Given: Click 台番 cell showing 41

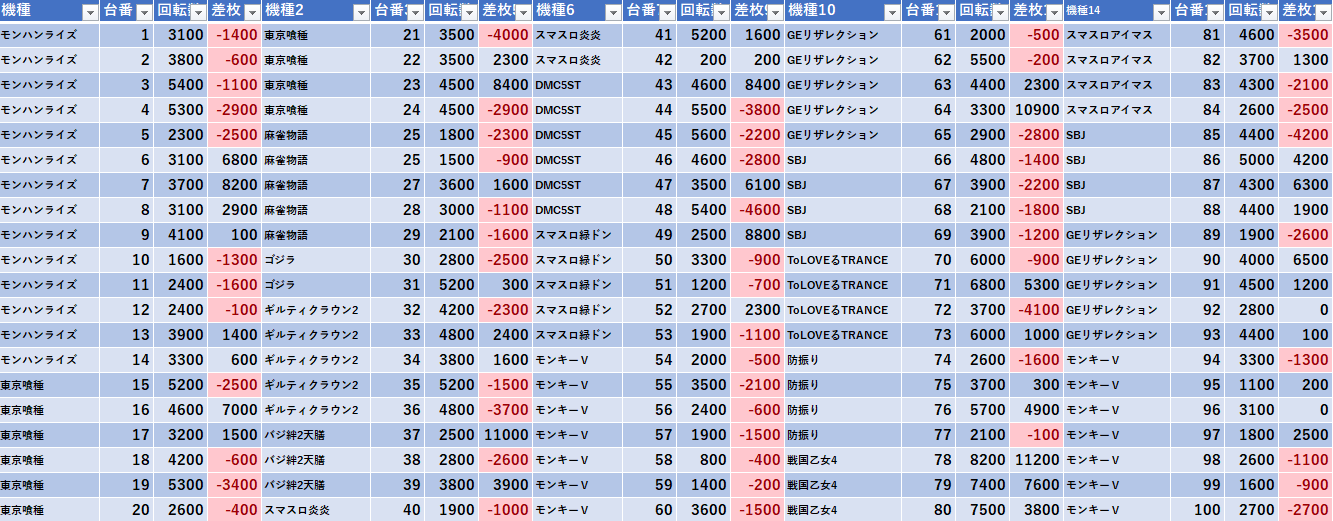Looking at the screenshot, I should pyautogui.click(x=649, y=35).
